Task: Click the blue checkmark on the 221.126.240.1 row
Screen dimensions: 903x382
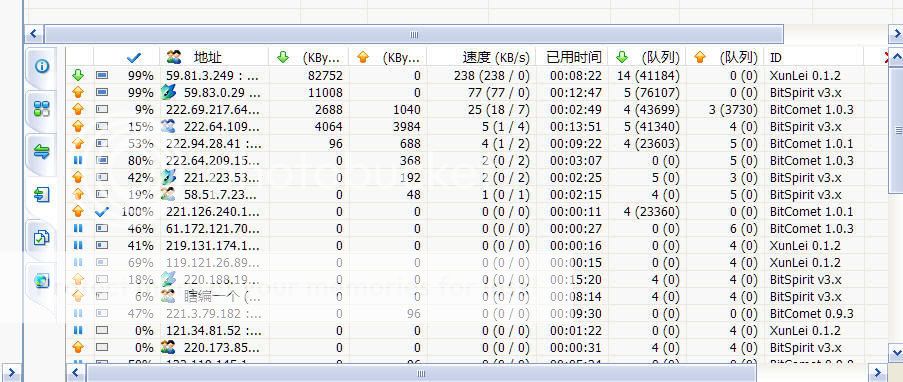Action: pos(102,211)
